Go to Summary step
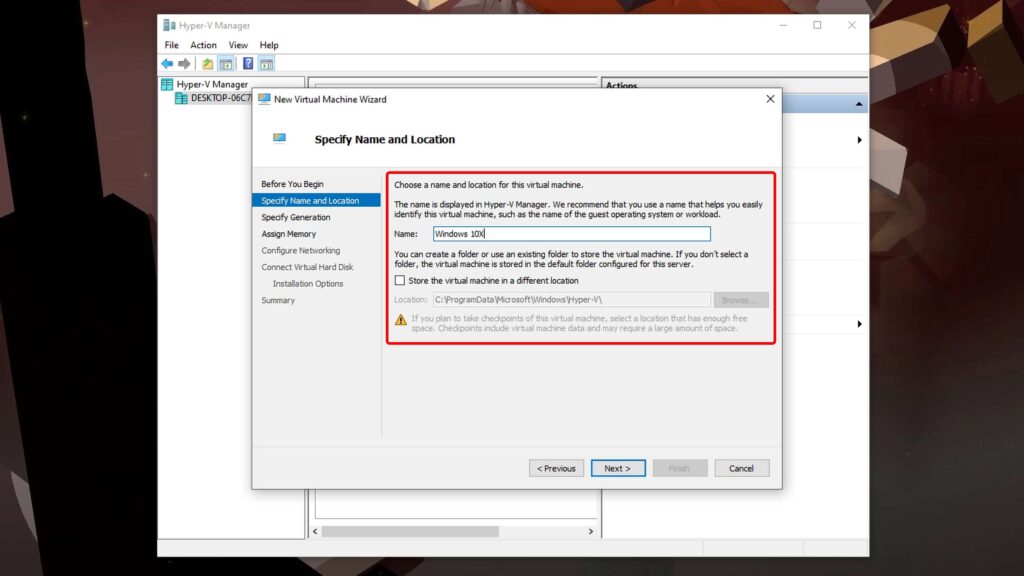This screenshot has width=1024, height=576. click(x=278, y=300)
